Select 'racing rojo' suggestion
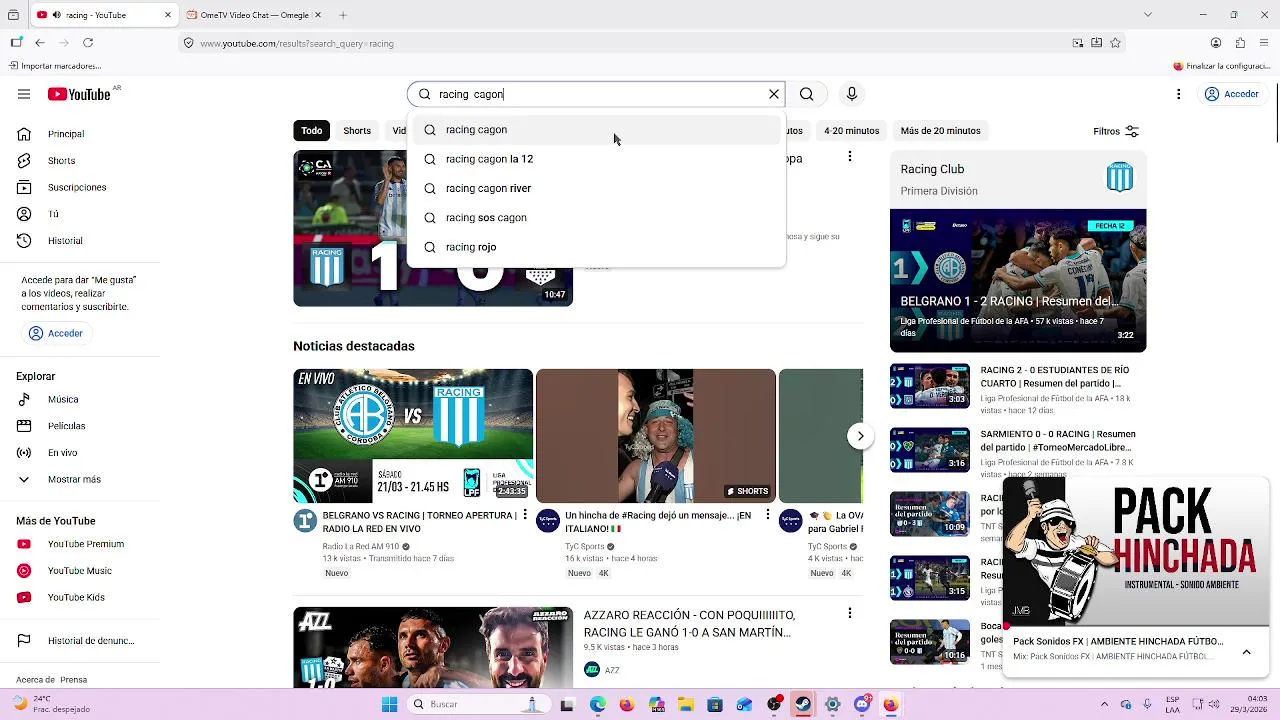This screenshot has width=1280, height=720. (x=596, y=247)
